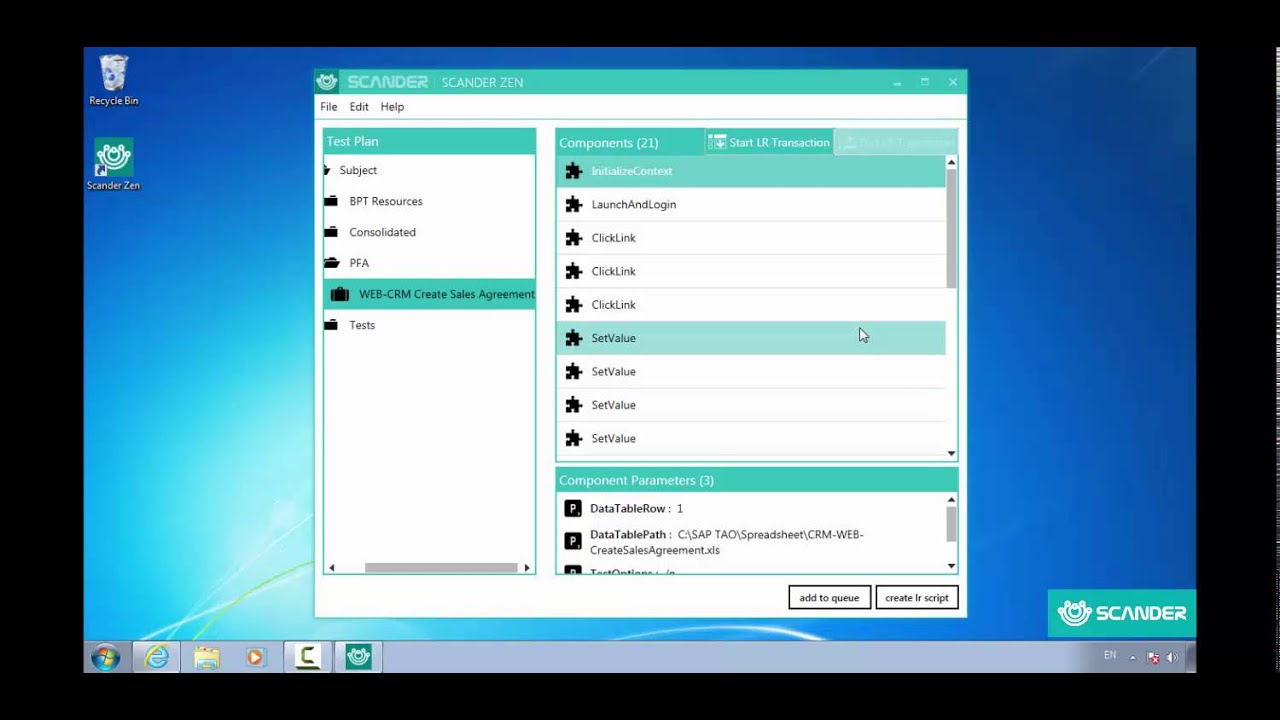The height and width of the screenshot is (720, 1280).
Task: Click the Component Parameters (3) header
Action: (x=757, y=480)
